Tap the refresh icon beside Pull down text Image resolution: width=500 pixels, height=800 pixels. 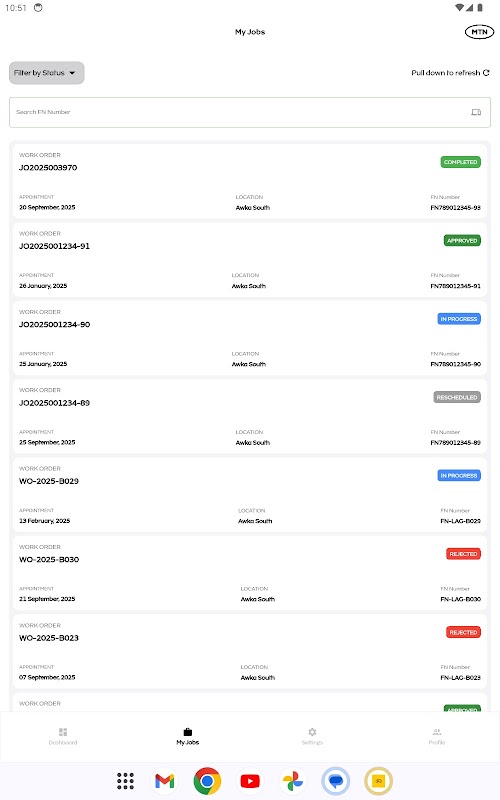pos(486,73)
